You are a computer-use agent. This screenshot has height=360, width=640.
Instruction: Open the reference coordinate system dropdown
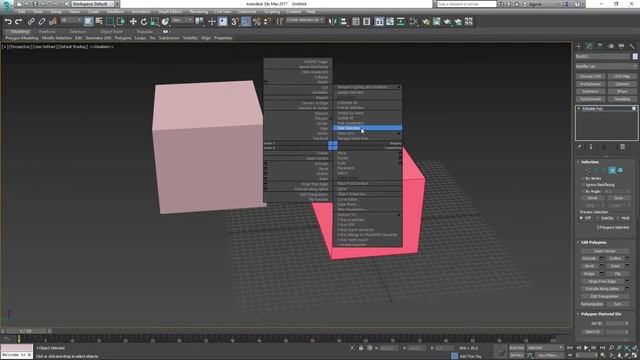(182, 20)
